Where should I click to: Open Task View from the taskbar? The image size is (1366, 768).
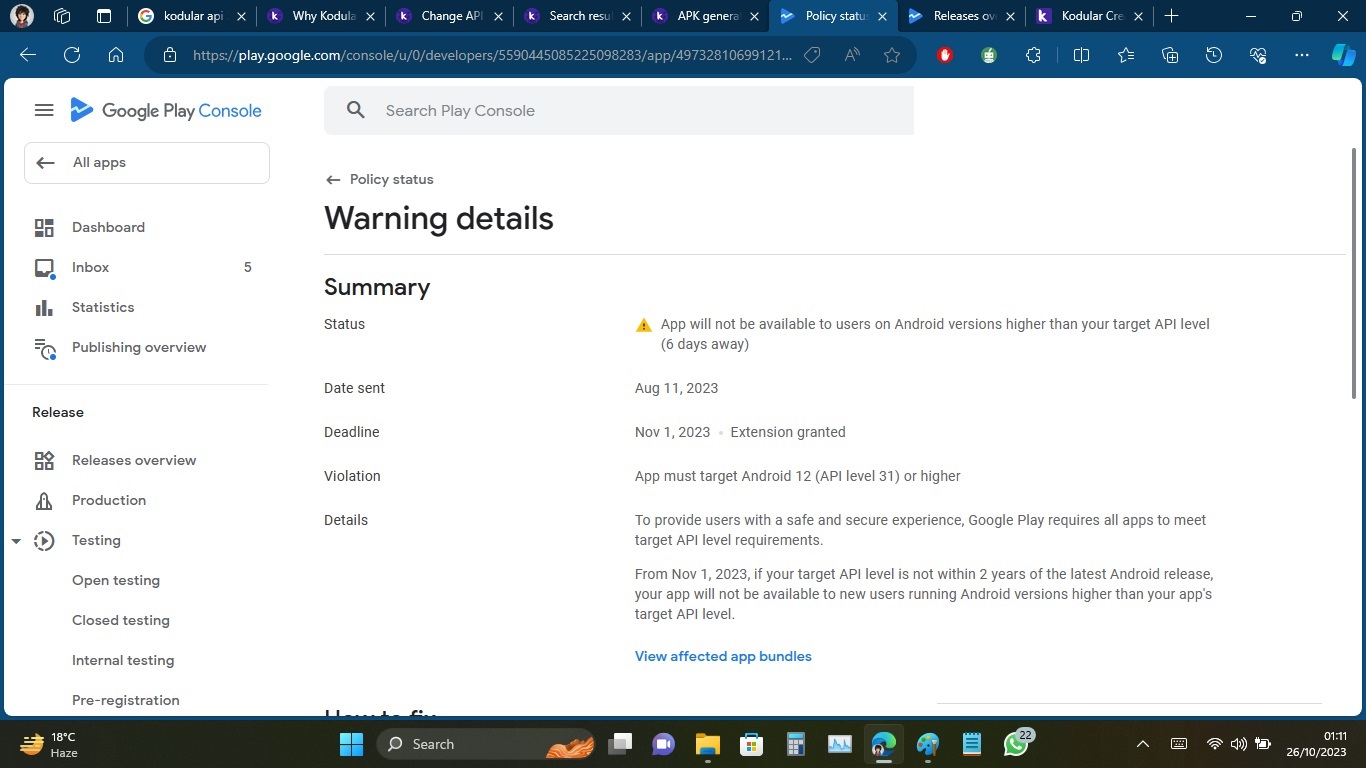click(620, 744)
